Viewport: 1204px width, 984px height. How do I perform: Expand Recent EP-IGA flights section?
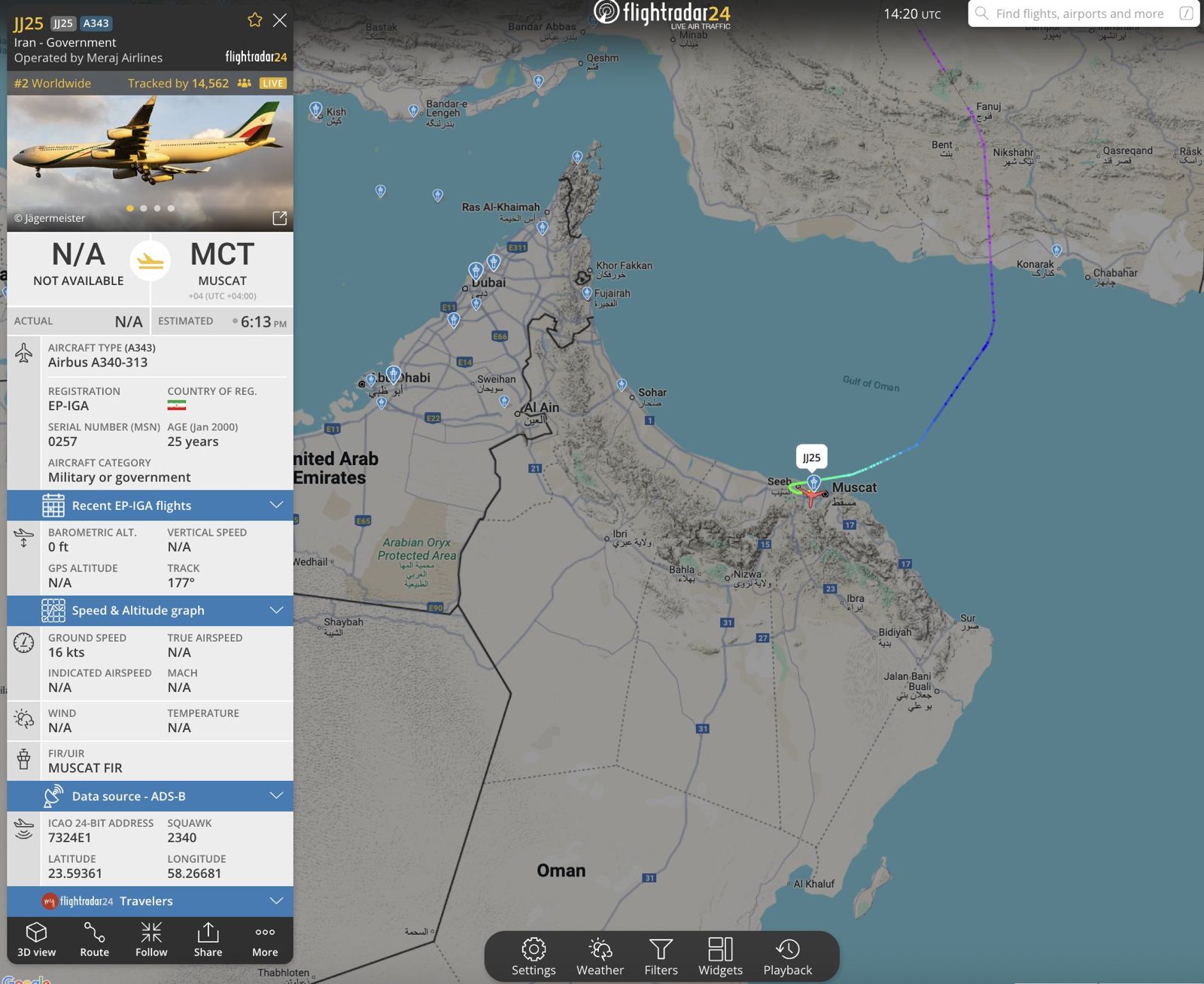tap(150, 506)
